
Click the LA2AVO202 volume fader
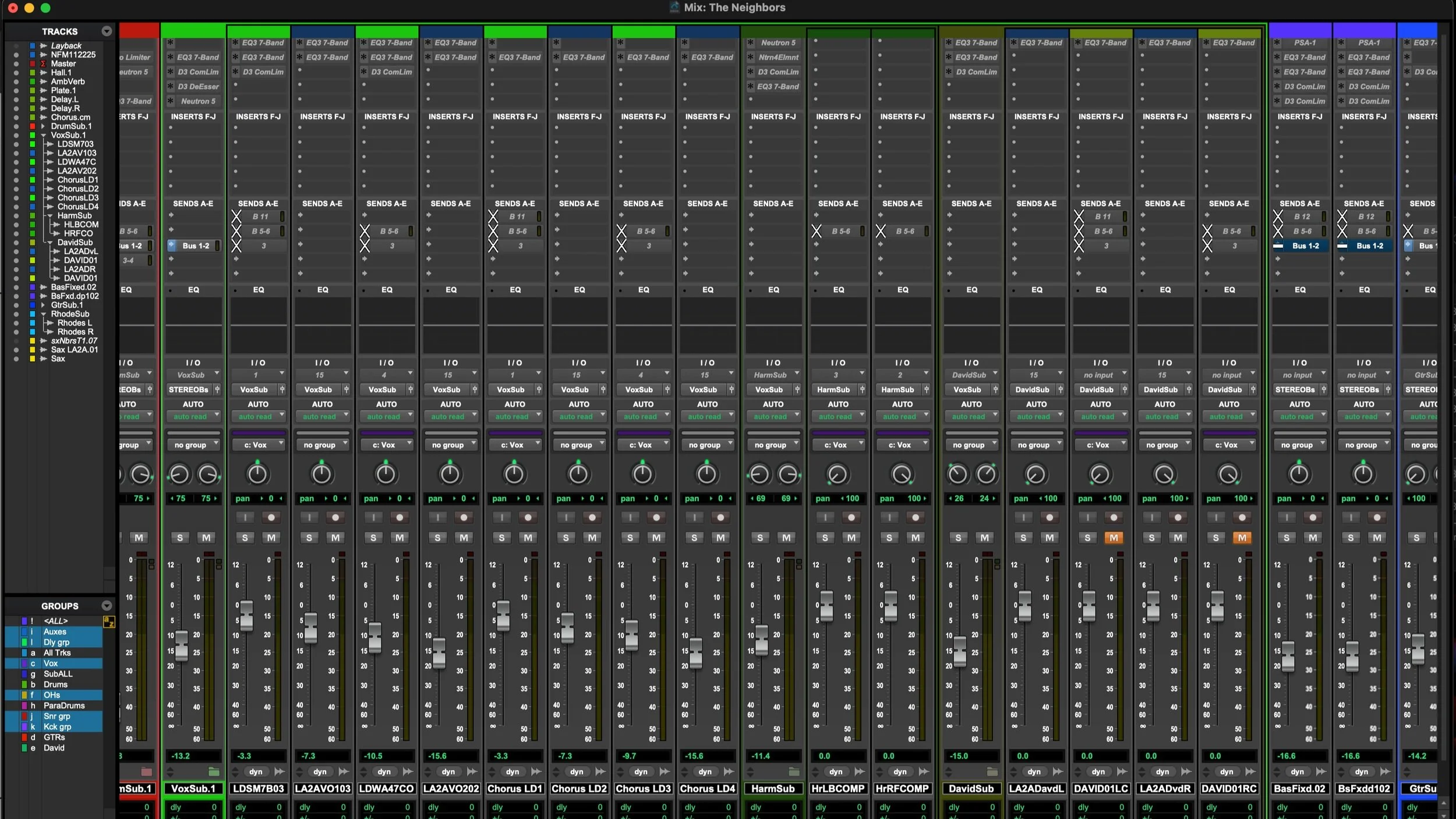pyautogui.click(x=439, y=652)
